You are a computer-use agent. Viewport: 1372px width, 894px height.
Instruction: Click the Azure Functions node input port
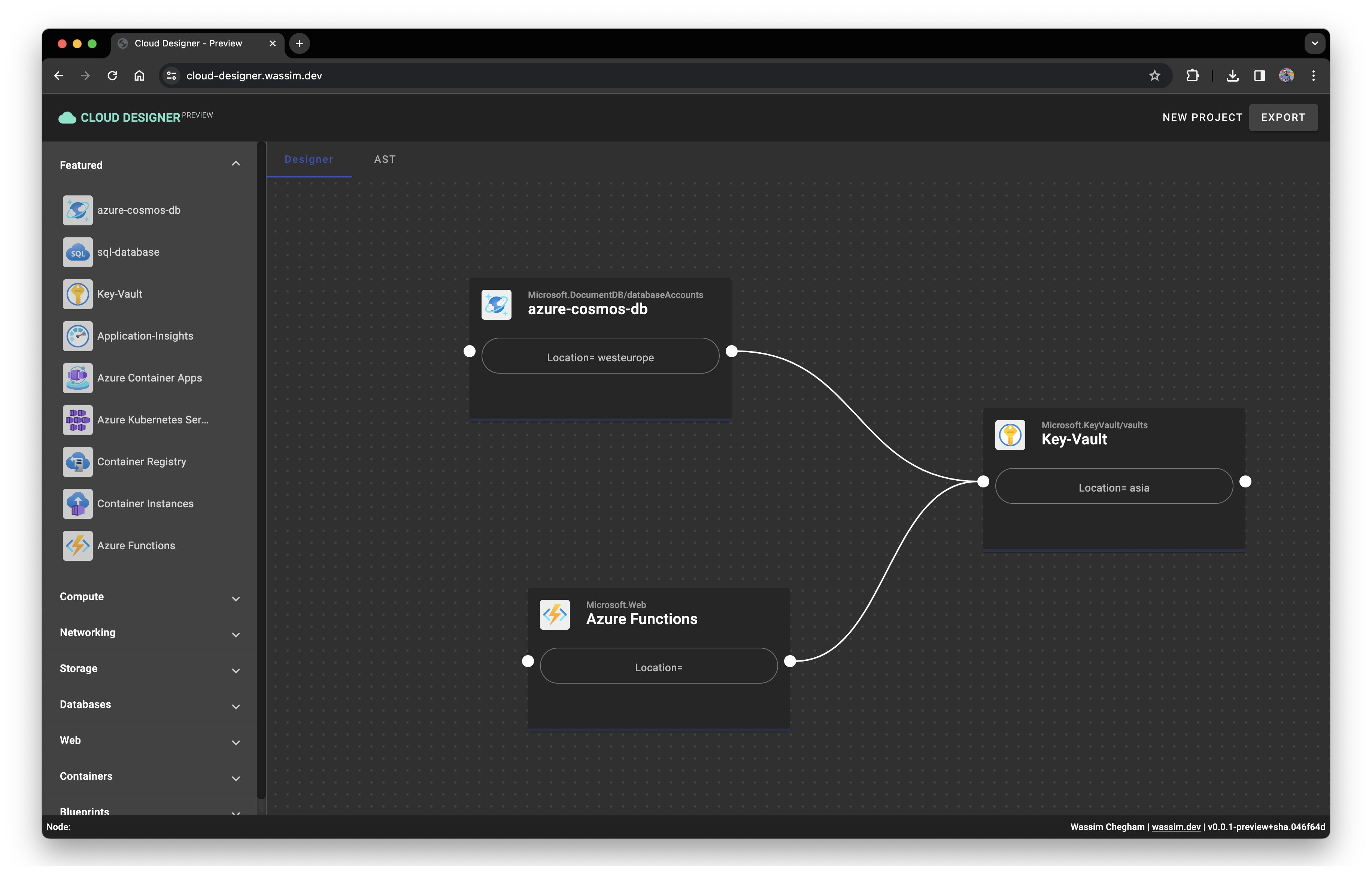coord(528,661)
